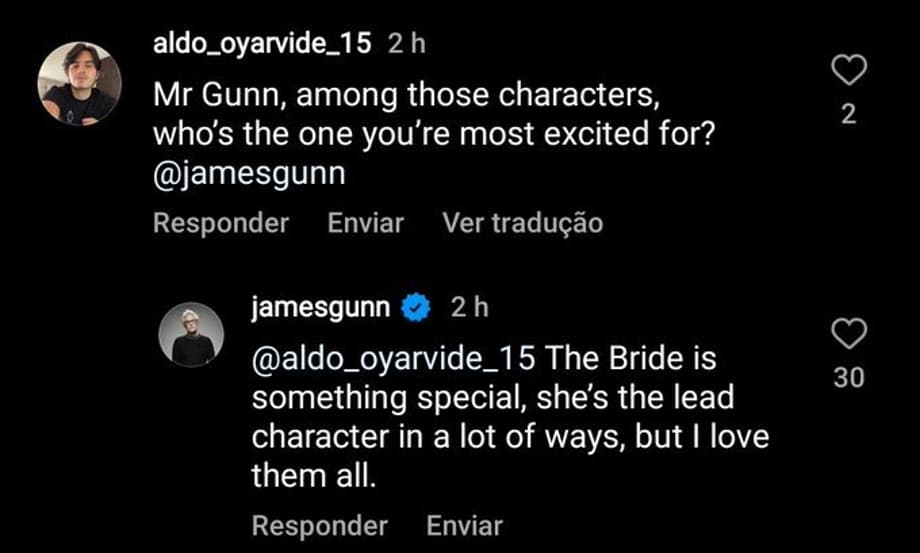The image size is (920, 553).
Task: Open aldo_oyarvide_15's profile picture
Action: [x=80, y=84]
